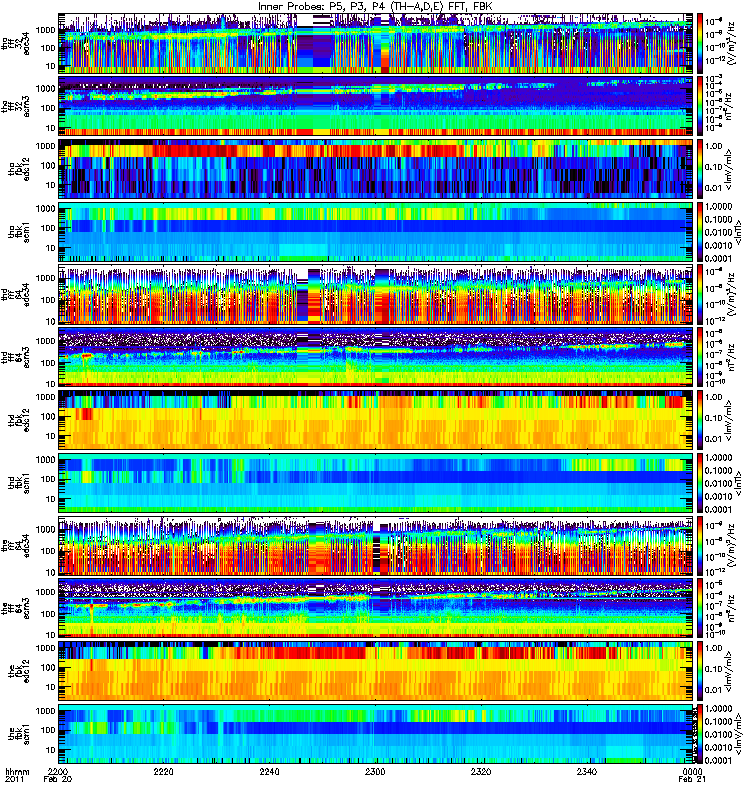The image size is (750, 800).
Task: Click the color bar beside thd fff edc34 panel
Action: point(699,294)
